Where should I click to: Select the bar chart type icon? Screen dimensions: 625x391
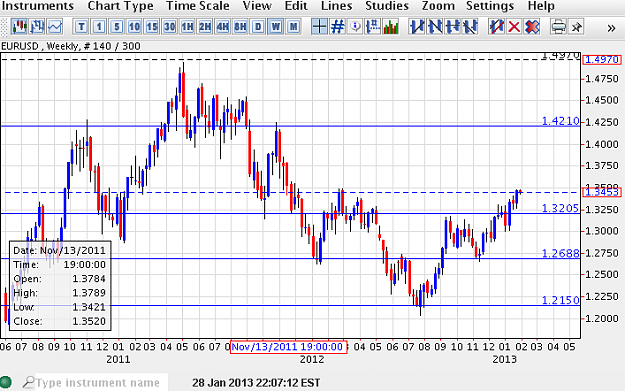37,27
